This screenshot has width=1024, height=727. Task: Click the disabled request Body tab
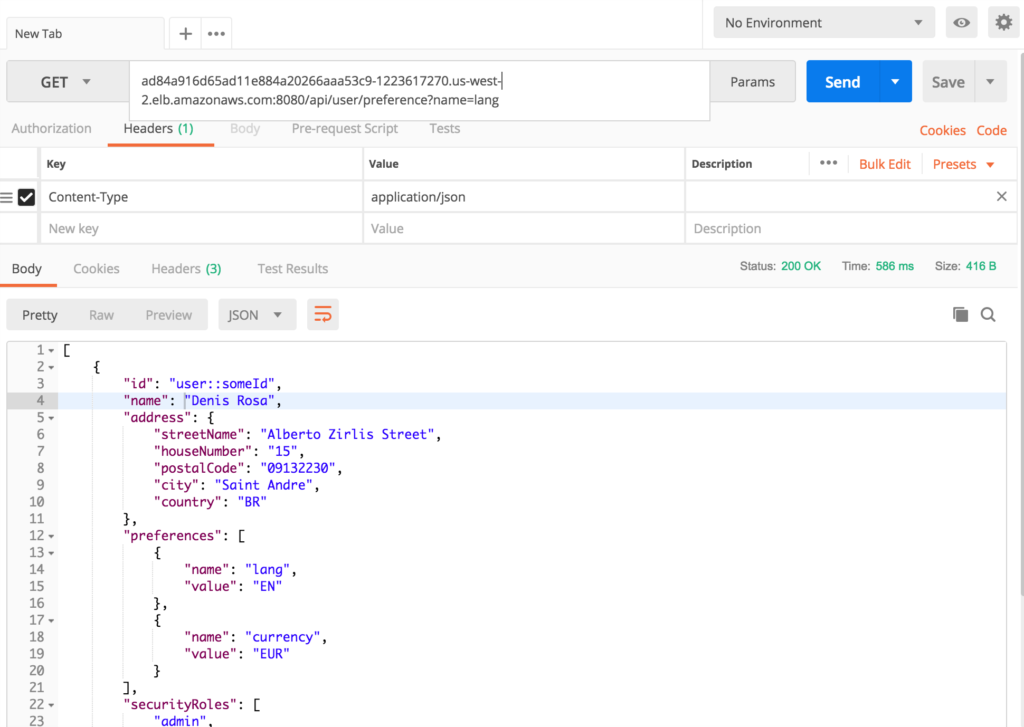pos(245,129)
